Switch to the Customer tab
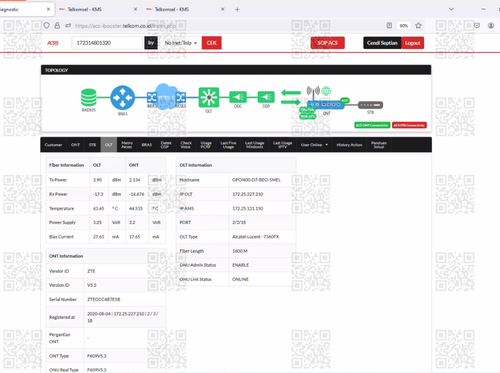This screenshot has width=500, height=373. coord(53,145)
